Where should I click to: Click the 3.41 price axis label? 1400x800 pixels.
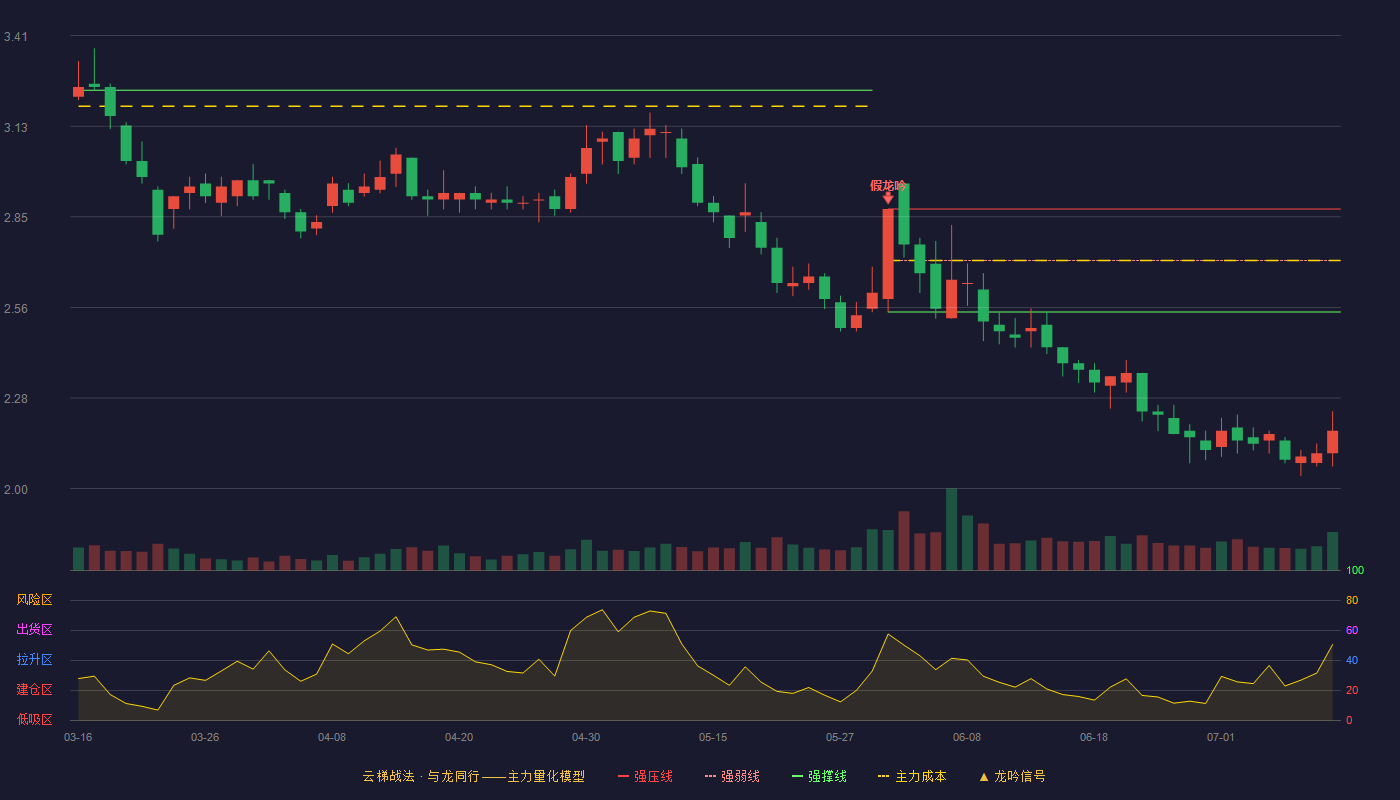click(16, 37)
